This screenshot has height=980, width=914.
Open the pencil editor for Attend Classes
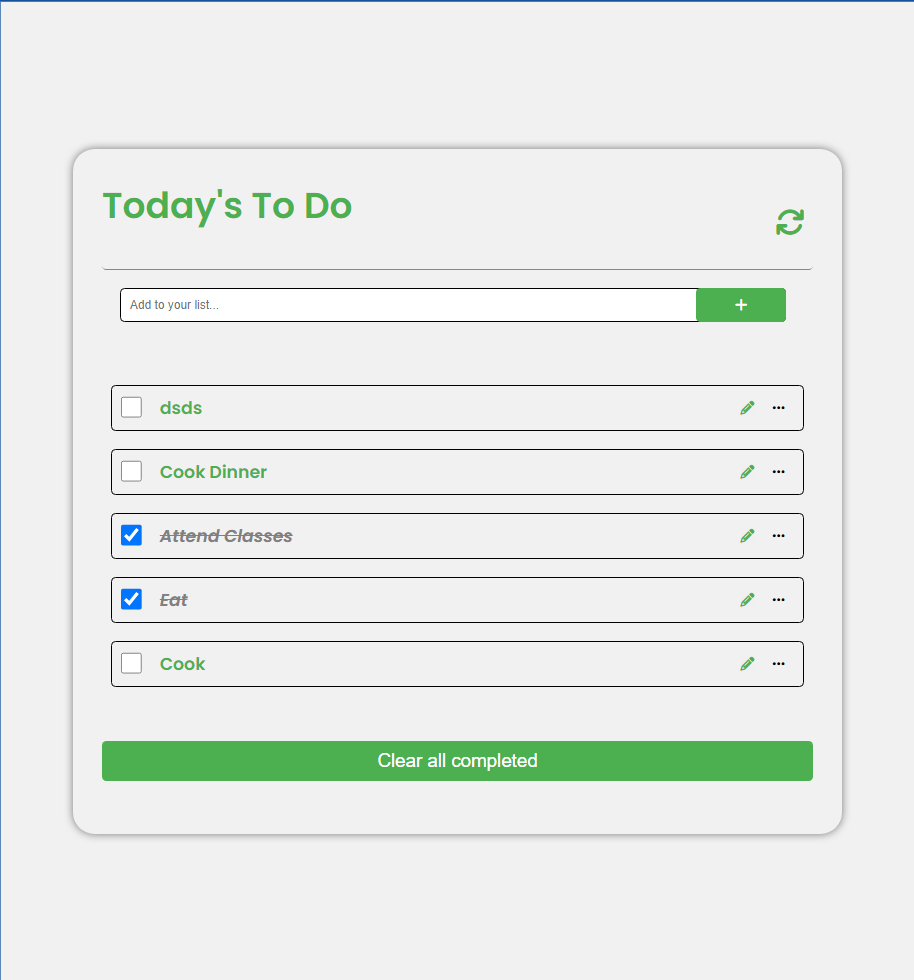click(747, 535)
